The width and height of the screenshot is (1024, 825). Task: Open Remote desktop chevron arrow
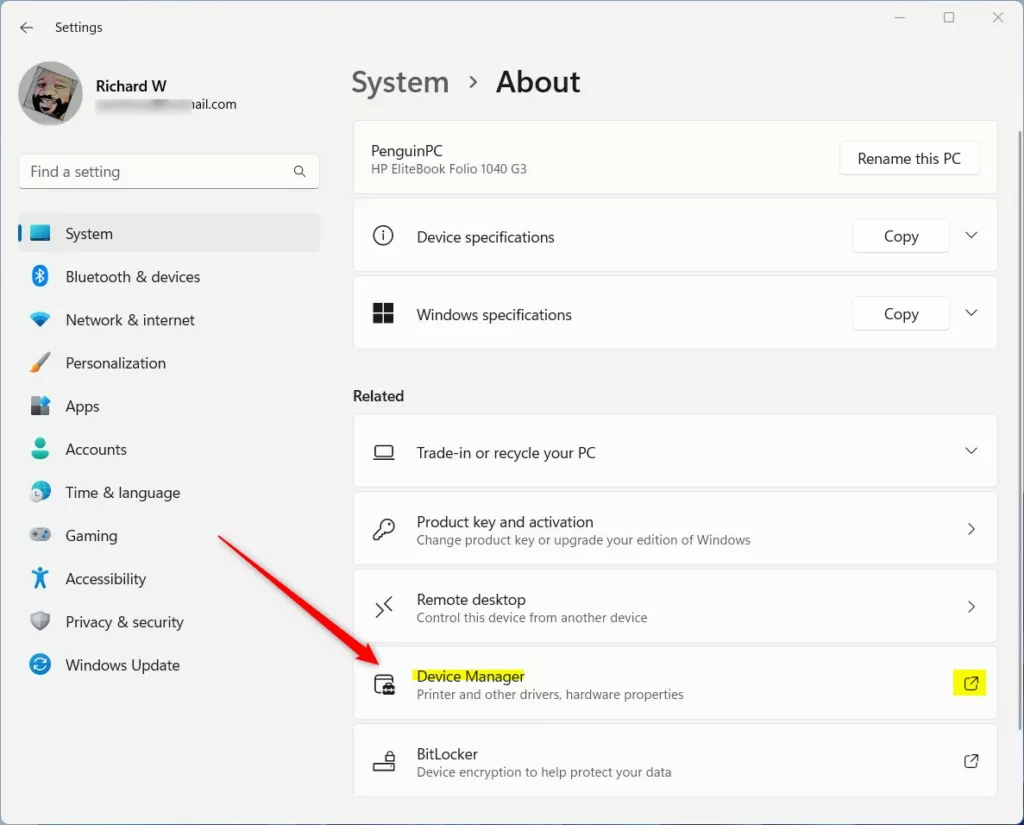point(971,607)
